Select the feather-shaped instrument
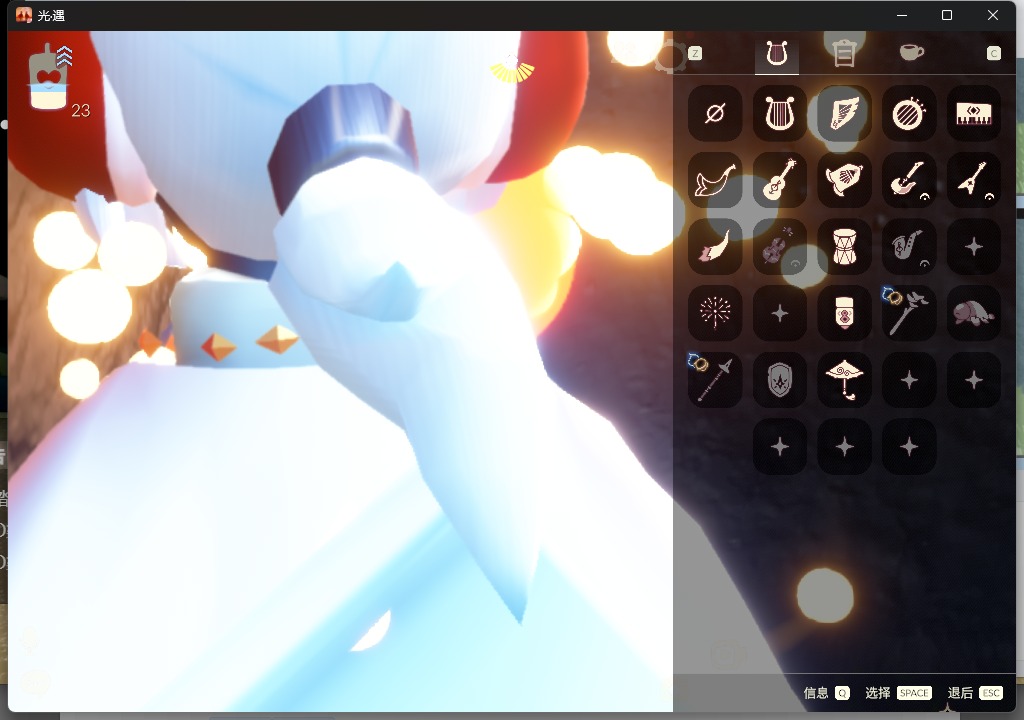Viewport: 1024px width, 720px height. coord(715,247)
